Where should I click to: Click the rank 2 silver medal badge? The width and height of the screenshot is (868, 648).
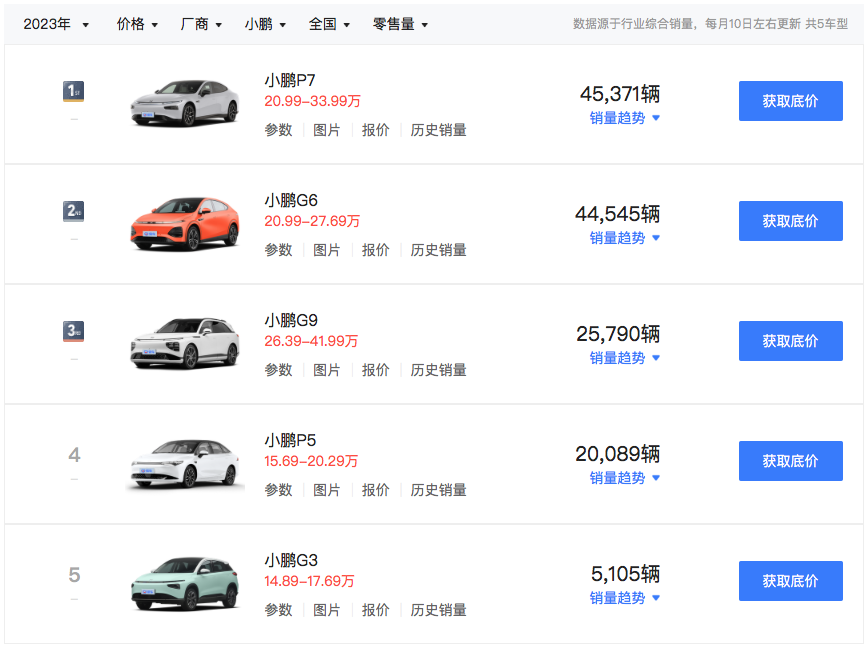(74, 211)
